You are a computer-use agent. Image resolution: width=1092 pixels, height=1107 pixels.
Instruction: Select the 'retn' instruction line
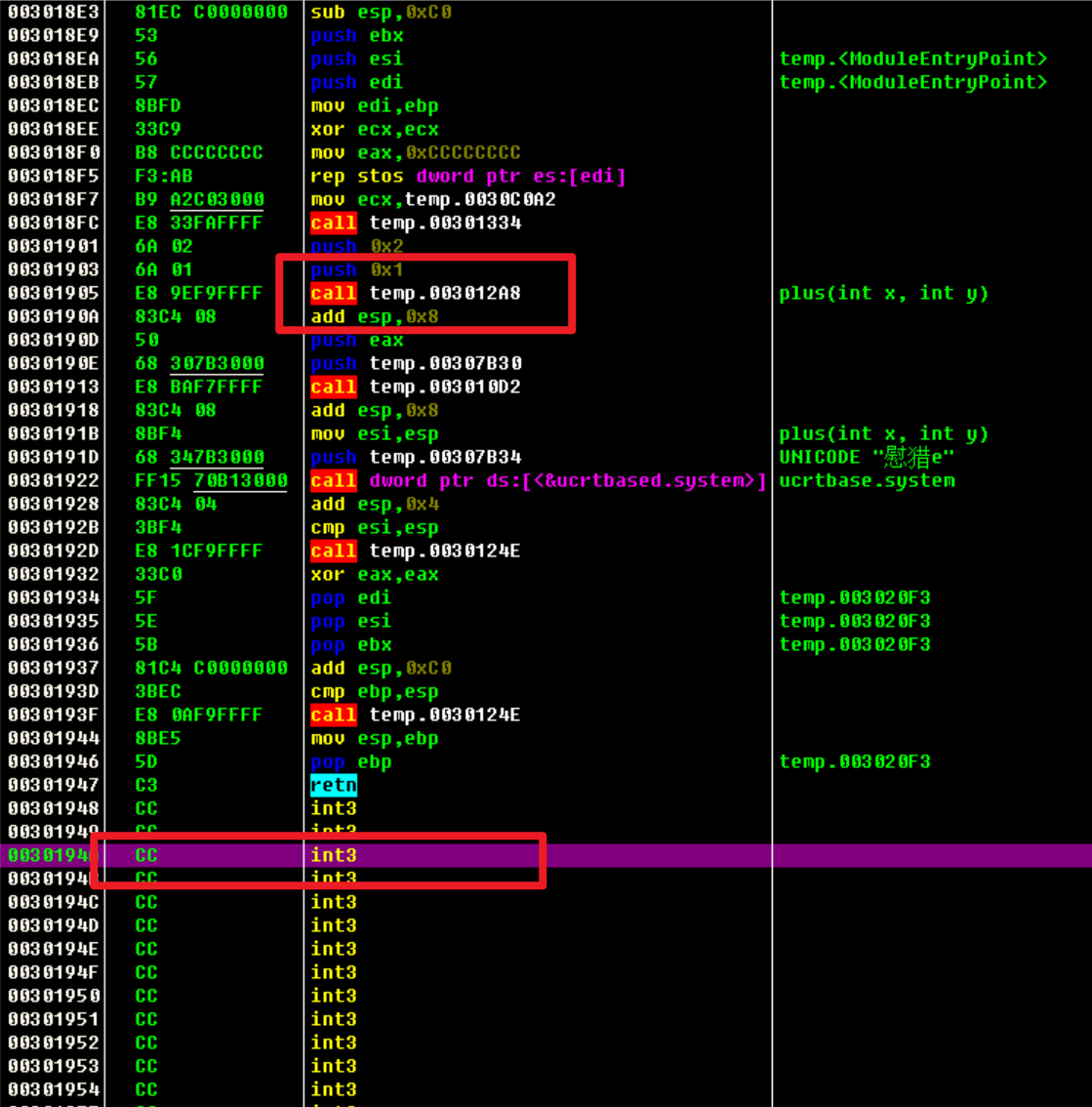(334, 785)
